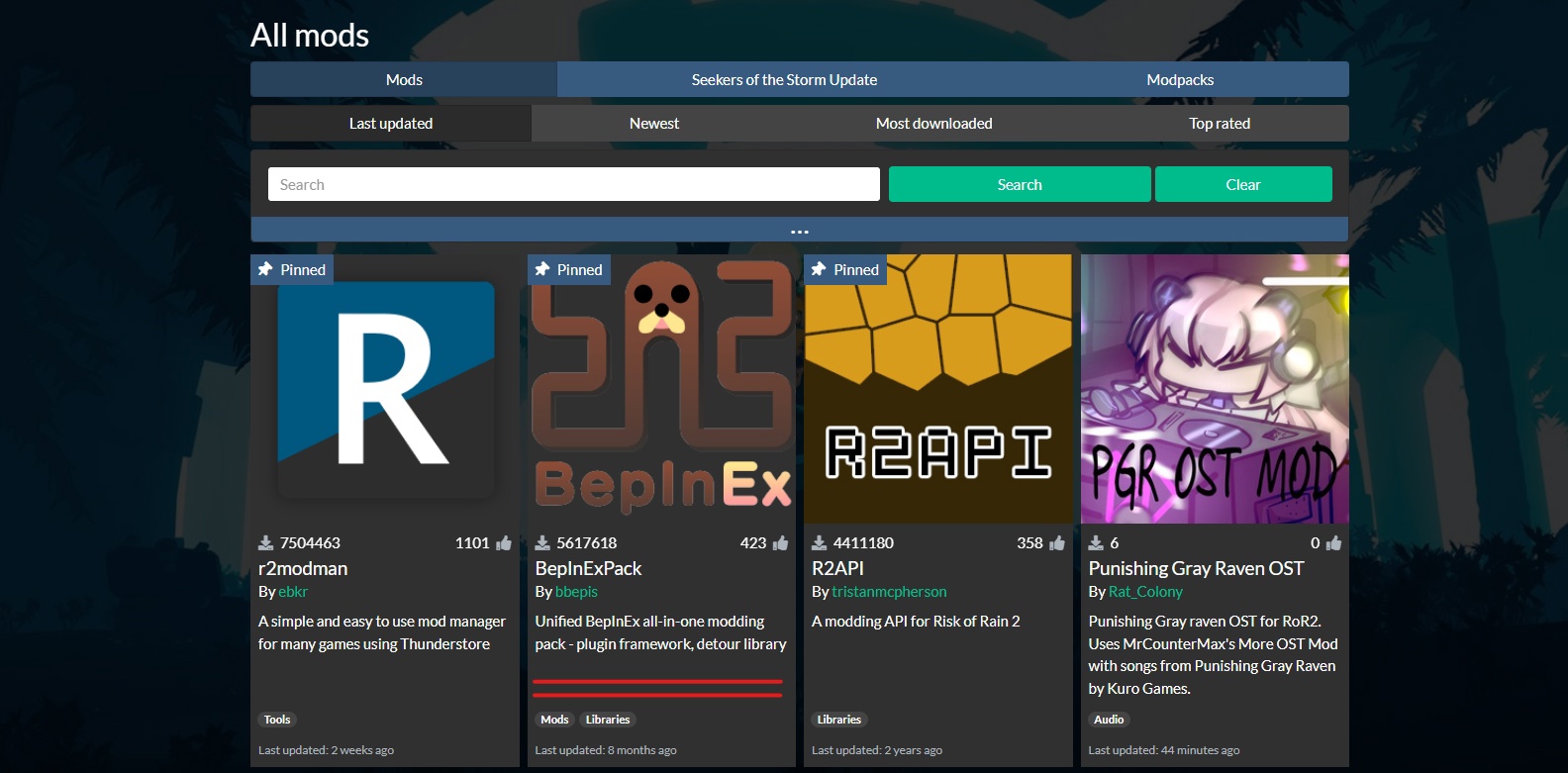The width and height of the screenshot is (1568, 773).
Task: Visit author bbepis's profile
Action: [576, 591]
